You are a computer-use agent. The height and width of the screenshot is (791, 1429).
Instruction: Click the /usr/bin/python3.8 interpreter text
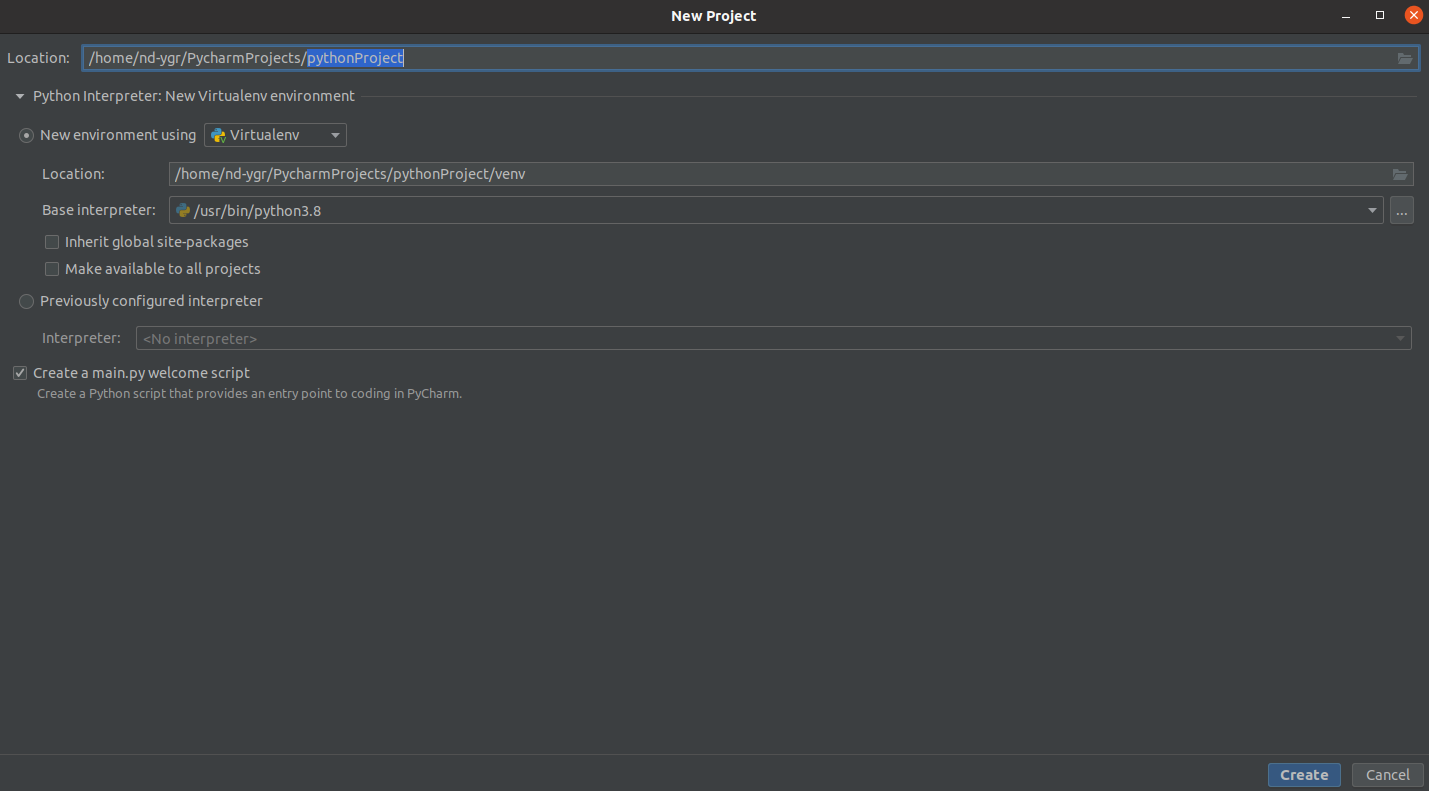point(258,211)
